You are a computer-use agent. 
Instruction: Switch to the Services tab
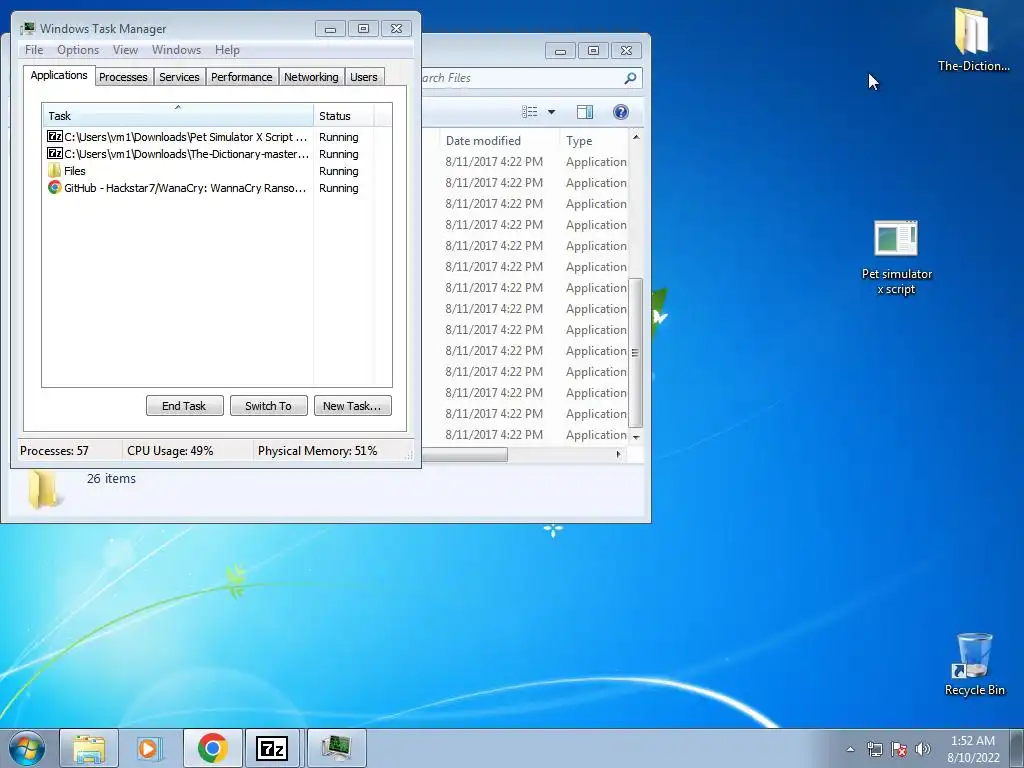(179, 77)
